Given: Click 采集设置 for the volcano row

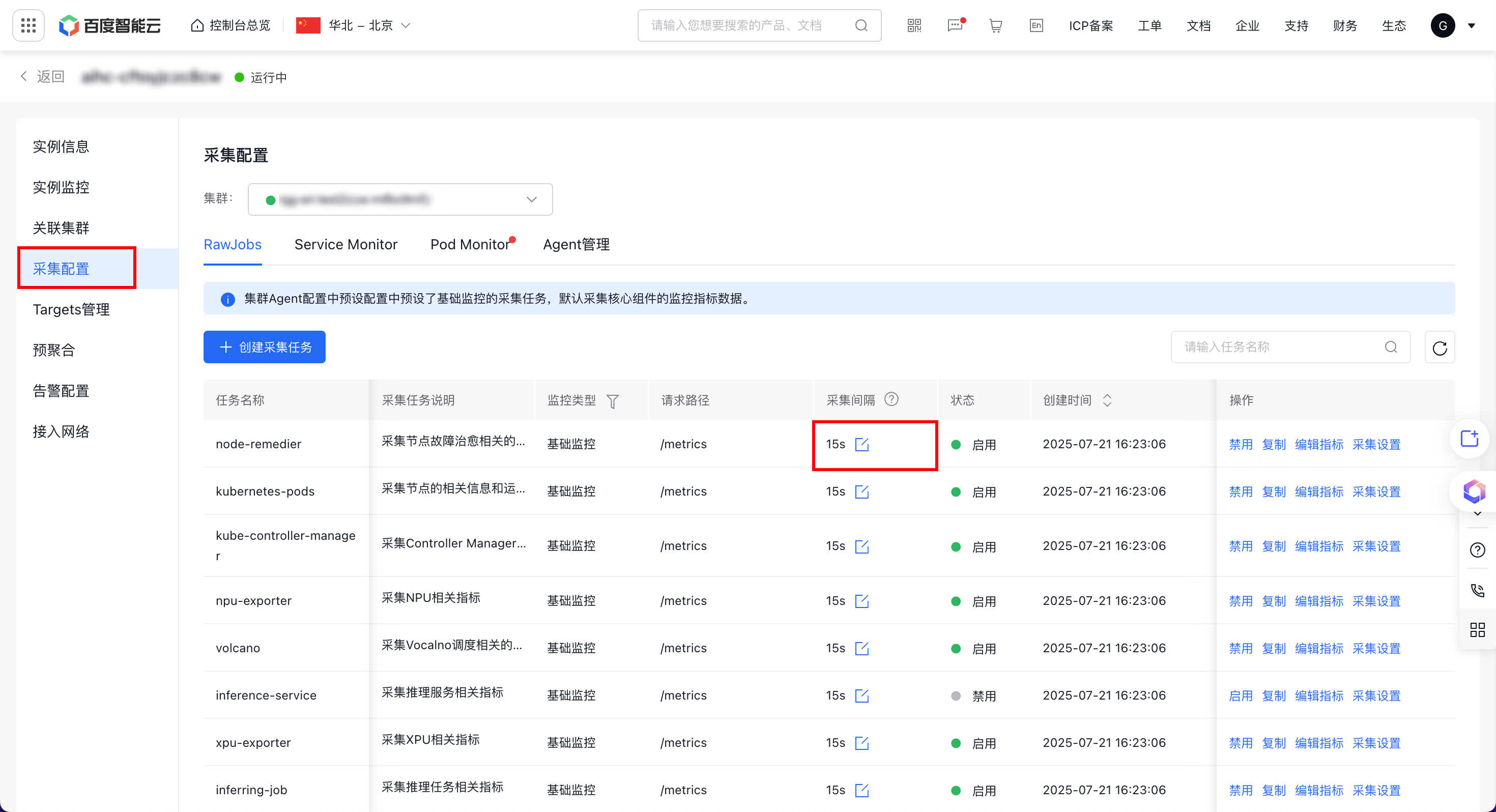Looking at the screenshot, I should click(x=1376, y=648).
